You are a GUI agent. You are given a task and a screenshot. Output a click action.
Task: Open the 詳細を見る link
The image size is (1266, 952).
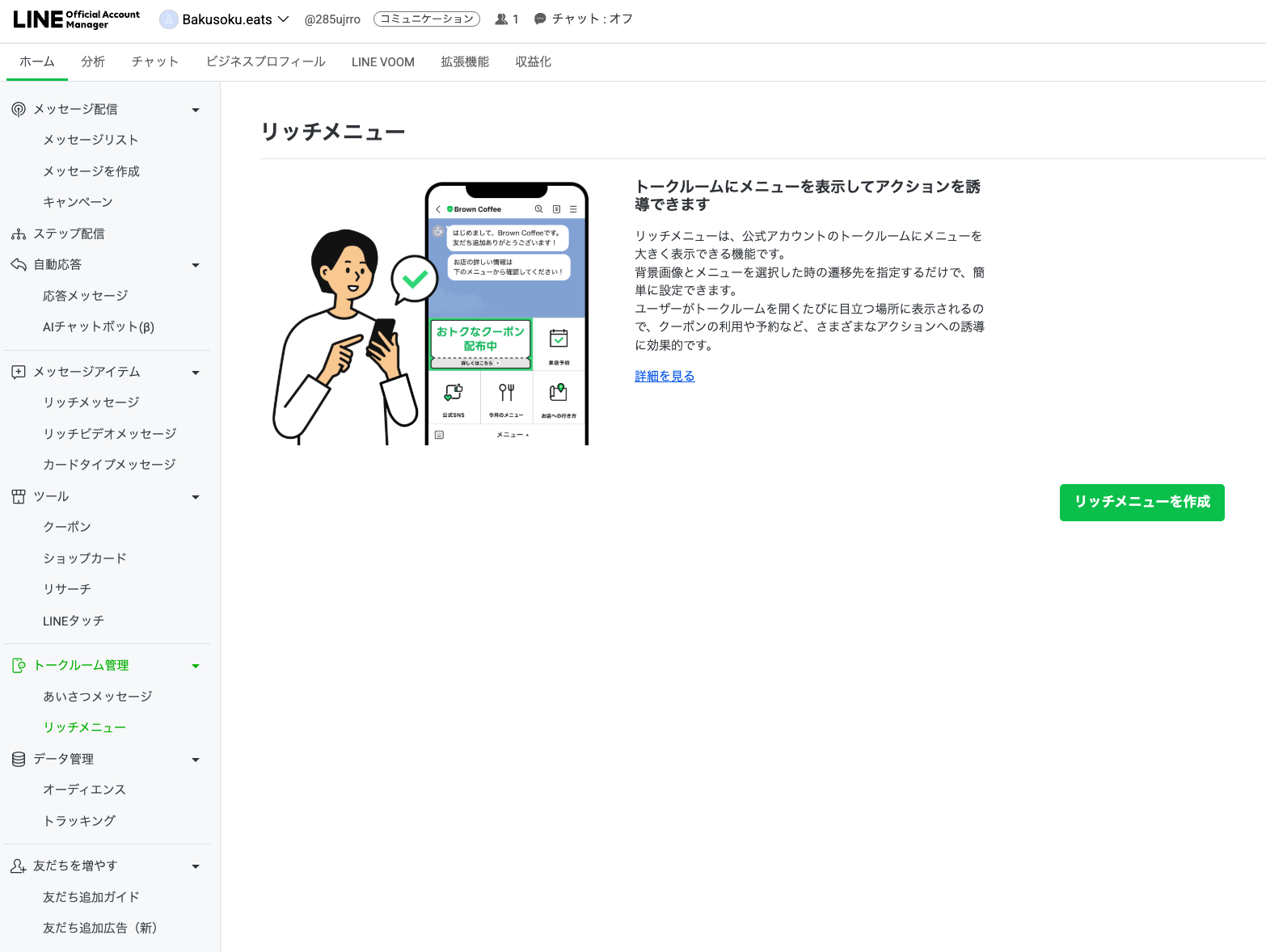point(665,376)
